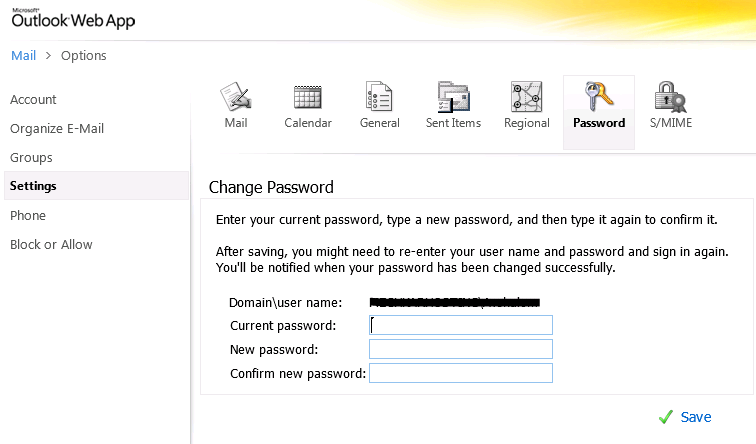Open the S/MIME padlock icon

[x=669, y=97]
